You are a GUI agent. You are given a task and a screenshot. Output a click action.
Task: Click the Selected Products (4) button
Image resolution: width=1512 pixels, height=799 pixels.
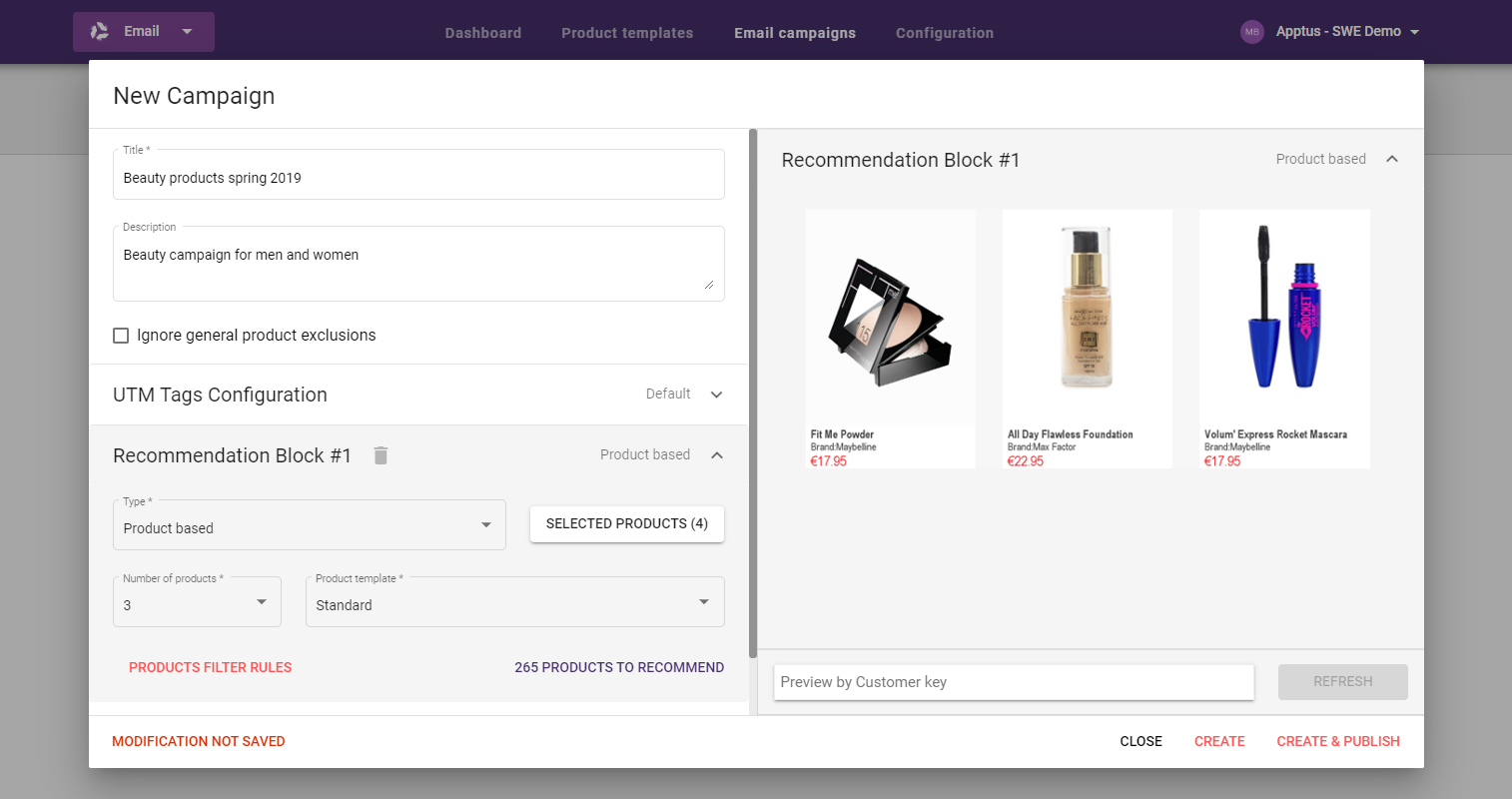click(x=627, y=523)
